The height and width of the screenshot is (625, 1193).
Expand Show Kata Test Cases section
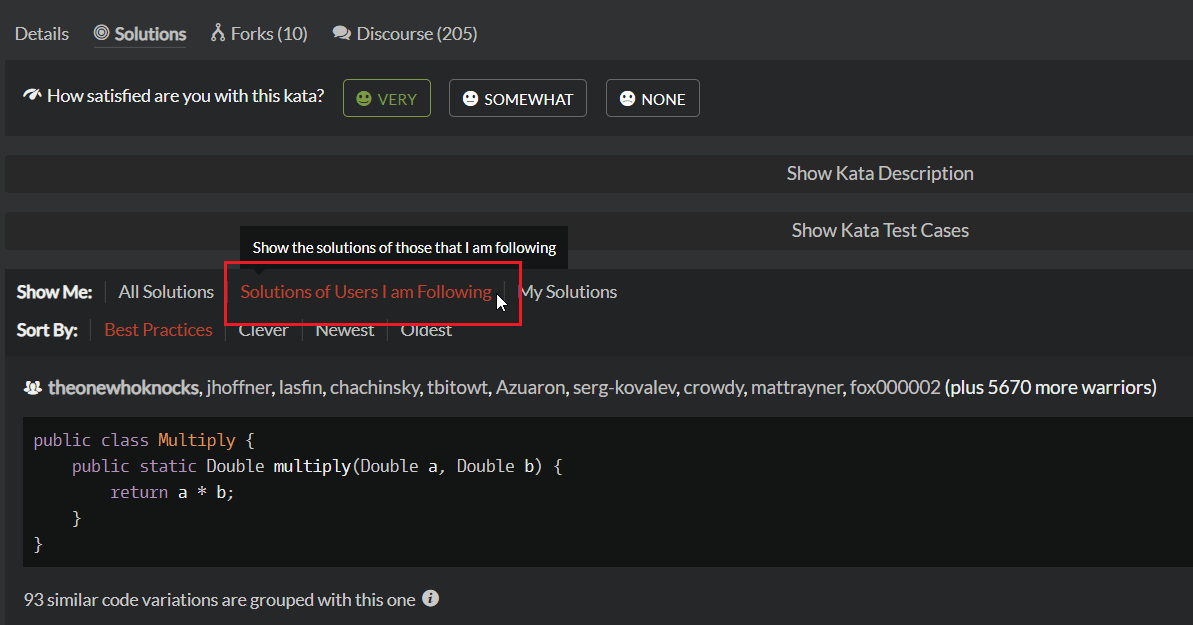click(x=879, y=230)
